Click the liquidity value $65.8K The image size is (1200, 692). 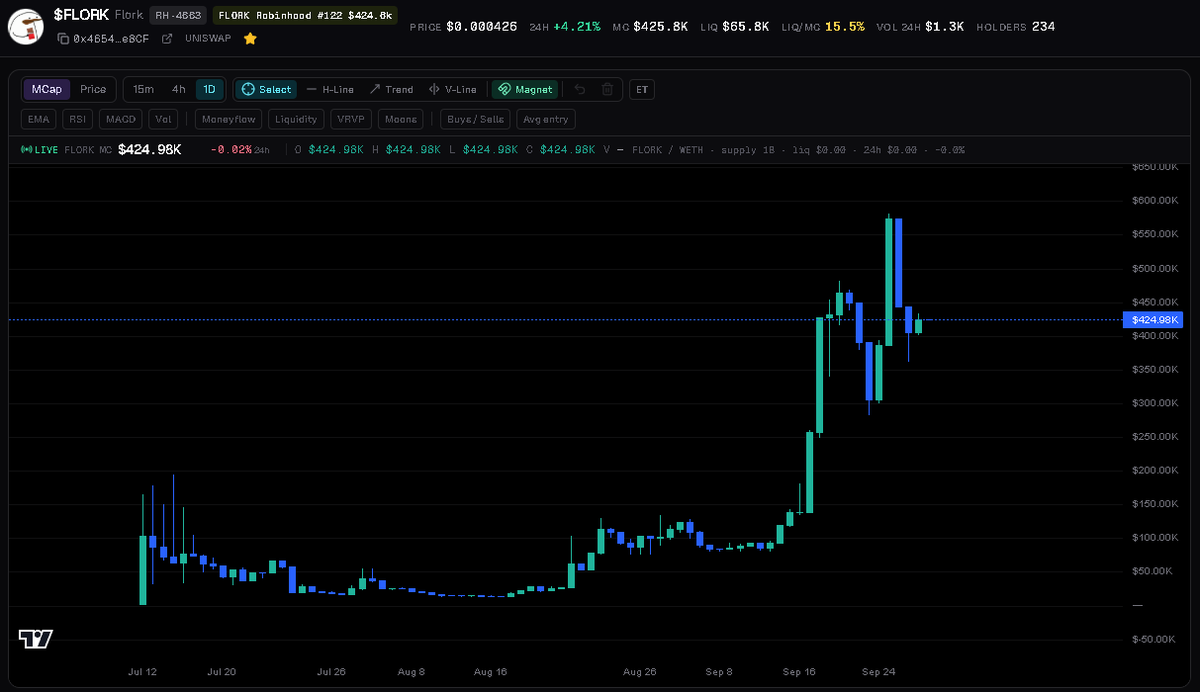pos(745,26)
